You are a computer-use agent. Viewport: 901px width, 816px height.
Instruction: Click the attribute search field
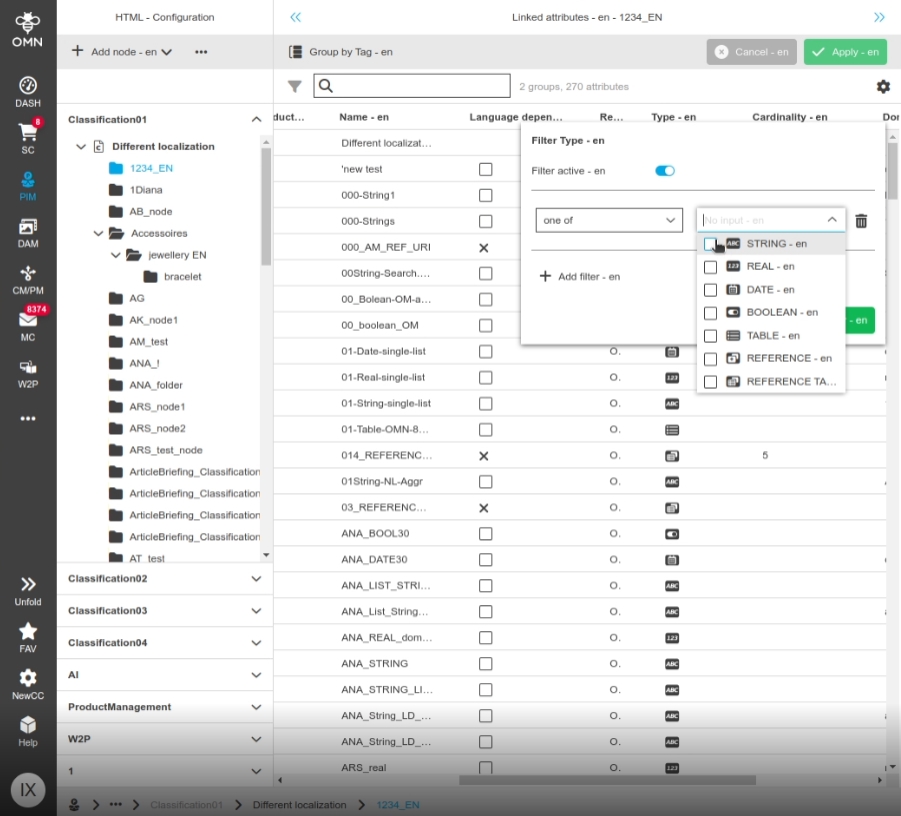(412, 86)
